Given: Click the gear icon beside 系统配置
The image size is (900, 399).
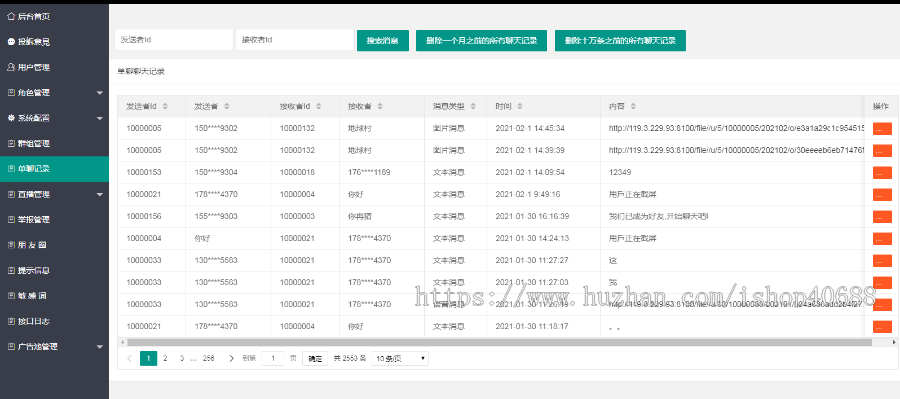Looking at the screenshot, I should tap(11, 118).
